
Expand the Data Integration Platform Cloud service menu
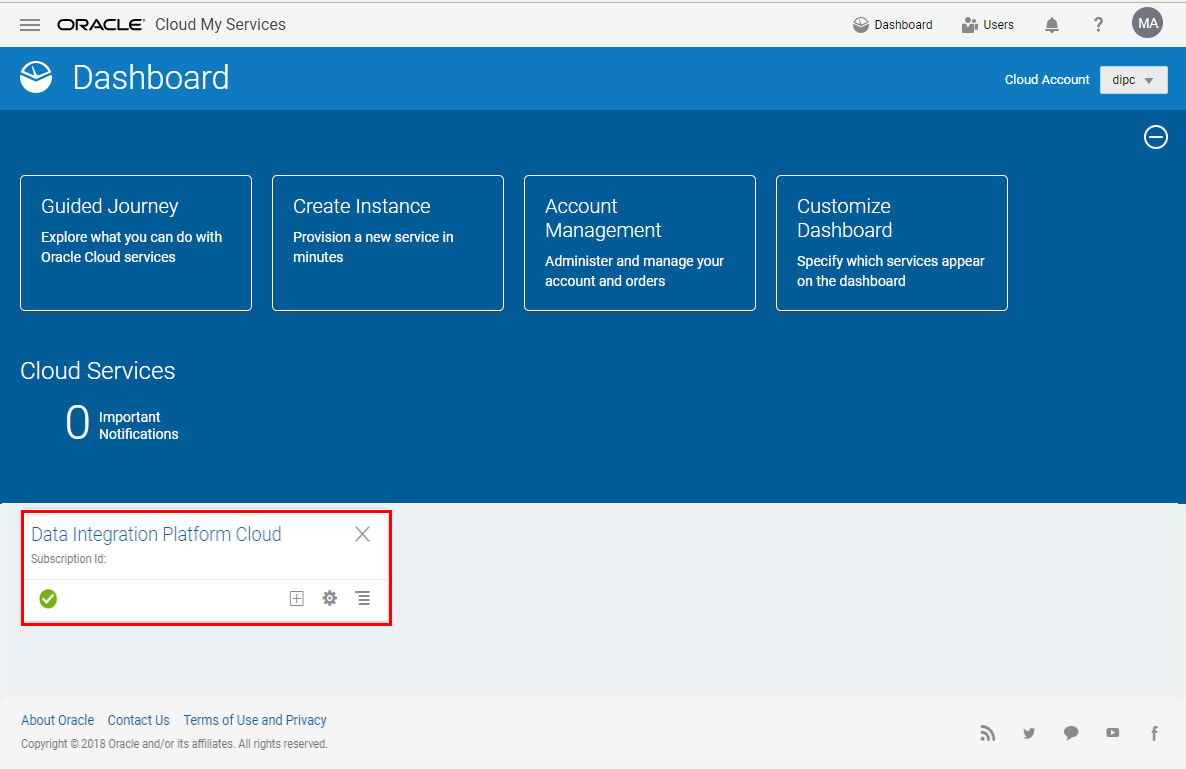363,598
